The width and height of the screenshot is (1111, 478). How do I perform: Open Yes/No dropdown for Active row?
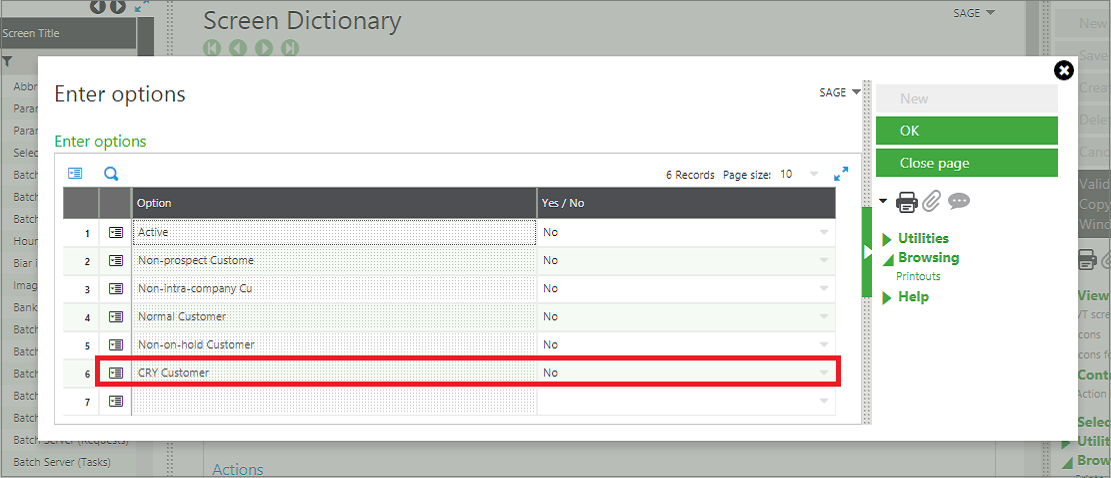[823, 232]
